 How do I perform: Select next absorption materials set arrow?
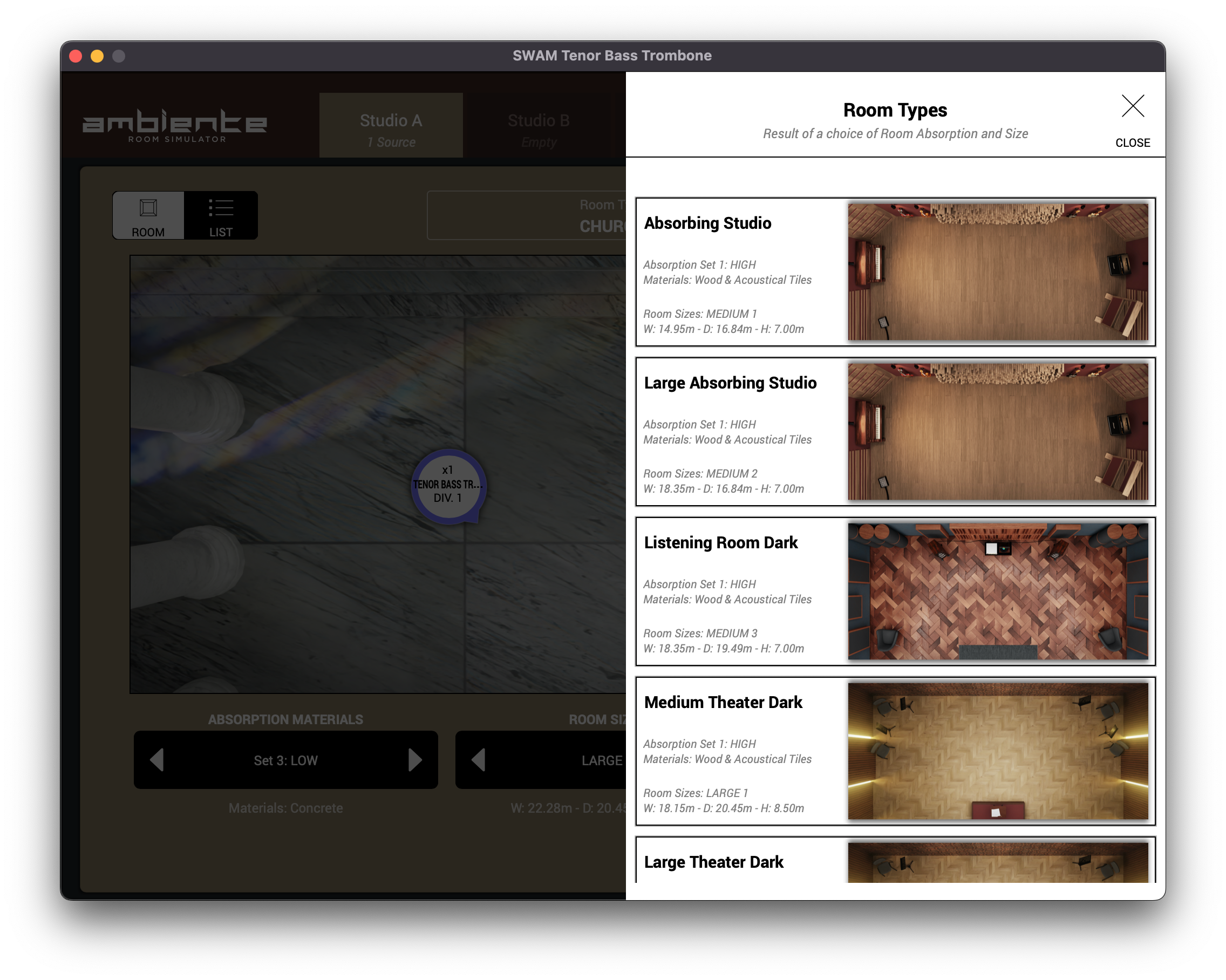(x=415, y=760)
